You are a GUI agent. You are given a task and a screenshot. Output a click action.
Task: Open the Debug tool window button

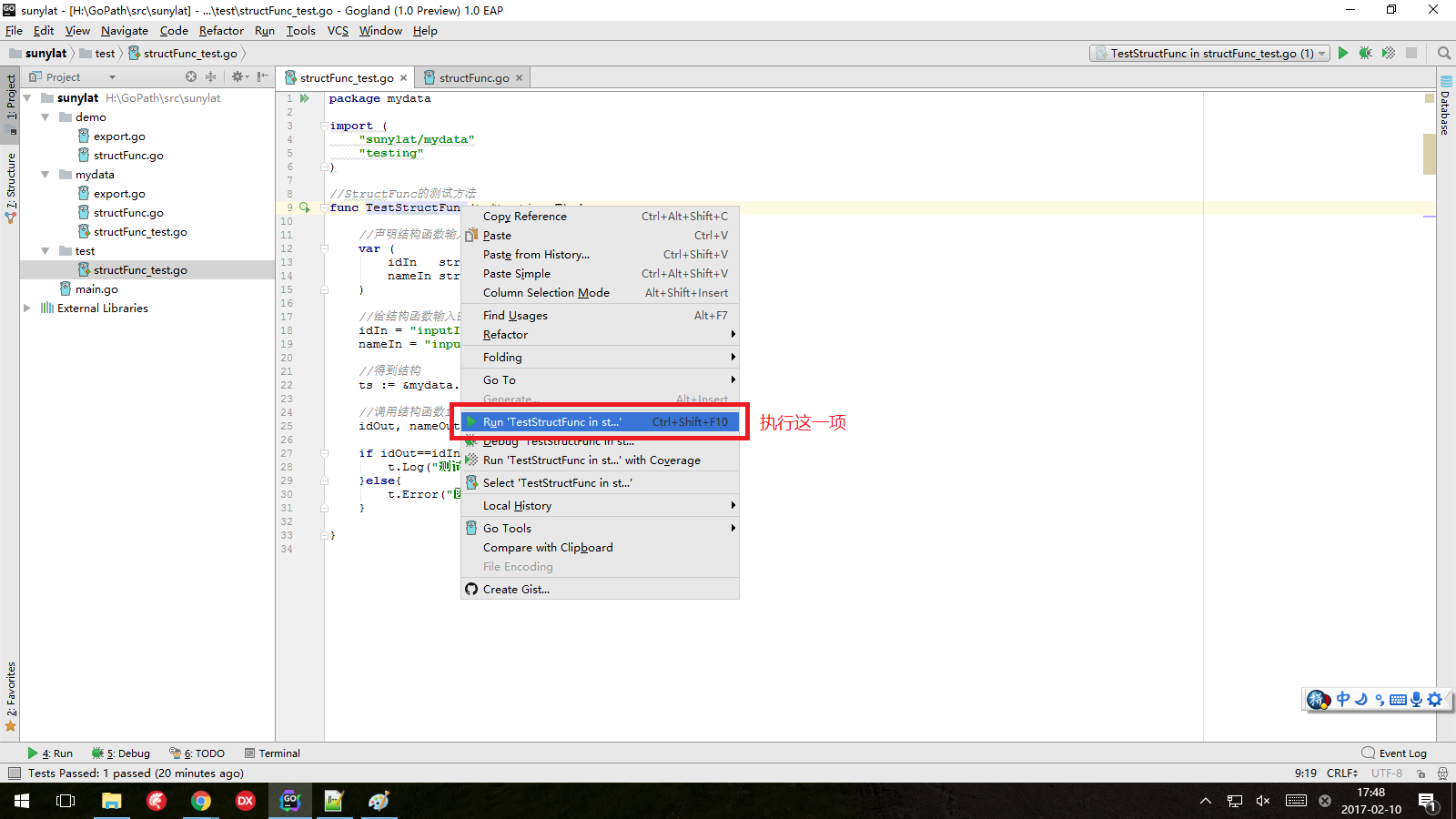click(121, 753)
